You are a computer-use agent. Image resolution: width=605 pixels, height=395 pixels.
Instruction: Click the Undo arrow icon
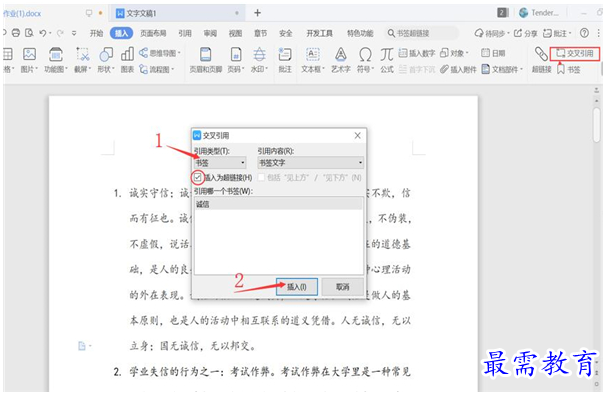point(42,33)
